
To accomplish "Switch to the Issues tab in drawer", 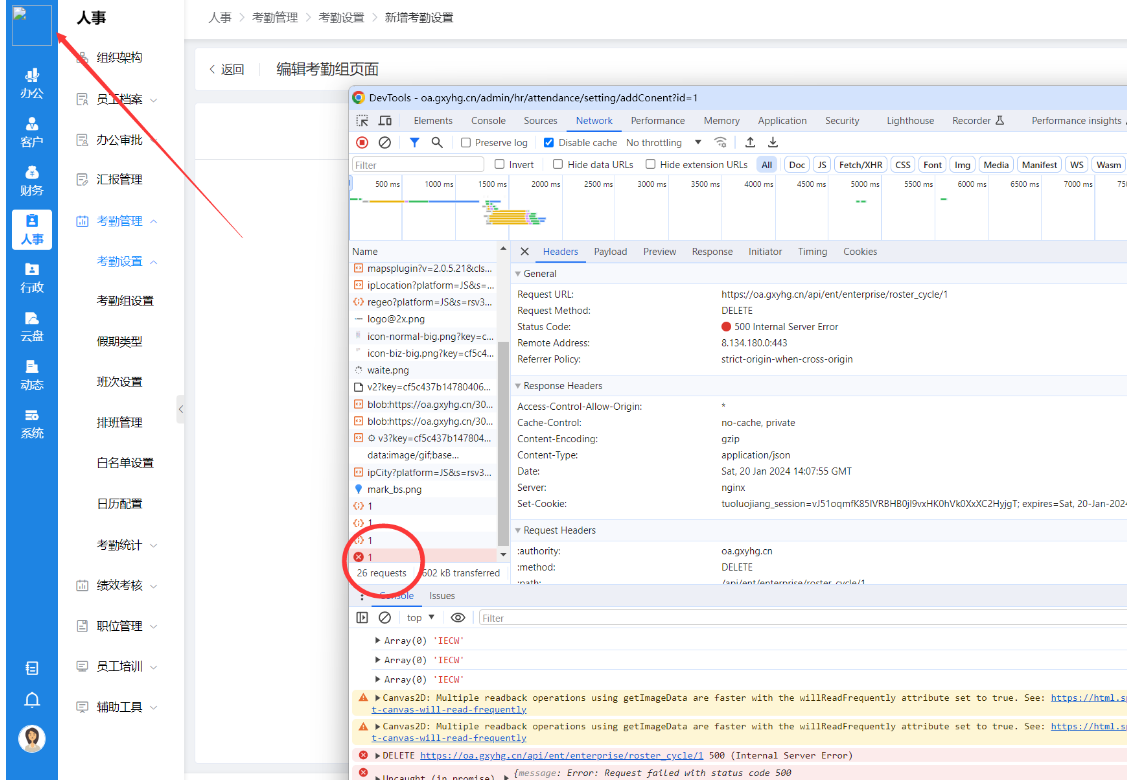I will pyautogui.click(x=442, y=596).
